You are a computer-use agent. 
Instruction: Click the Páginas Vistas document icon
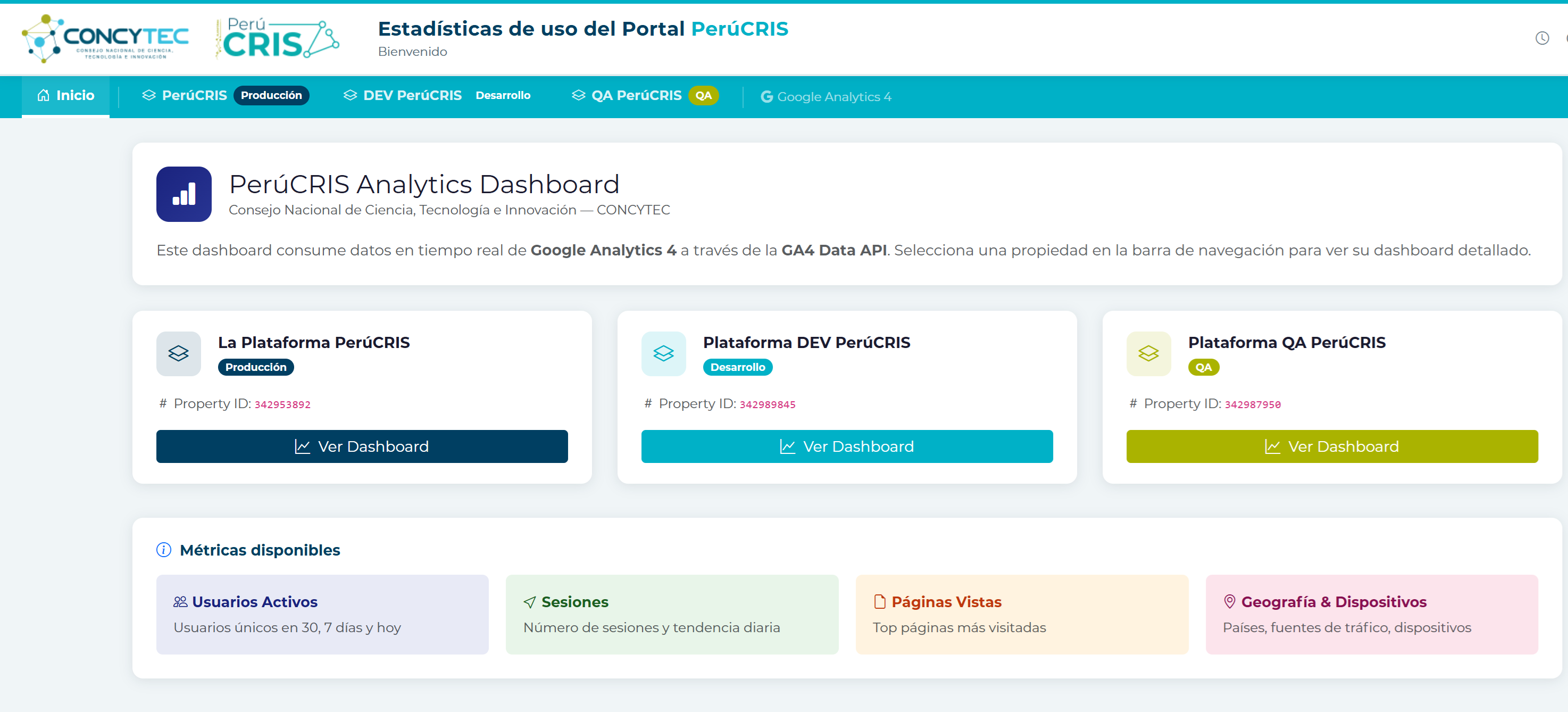point(880,602)
